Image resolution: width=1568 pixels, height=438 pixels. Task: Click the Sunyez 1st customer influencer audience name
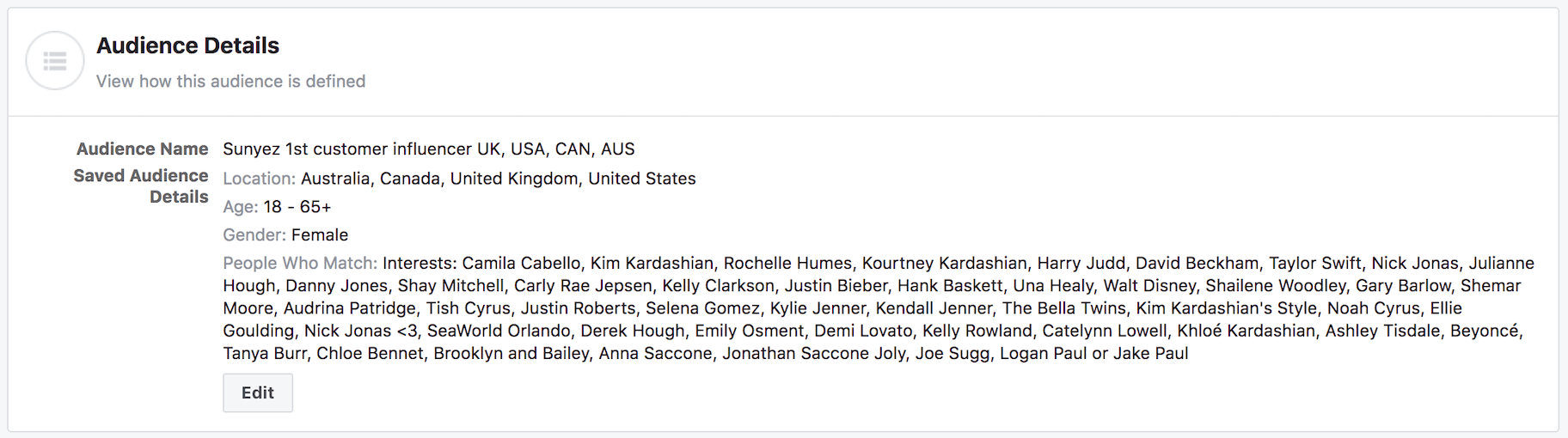tap(428, 149)
